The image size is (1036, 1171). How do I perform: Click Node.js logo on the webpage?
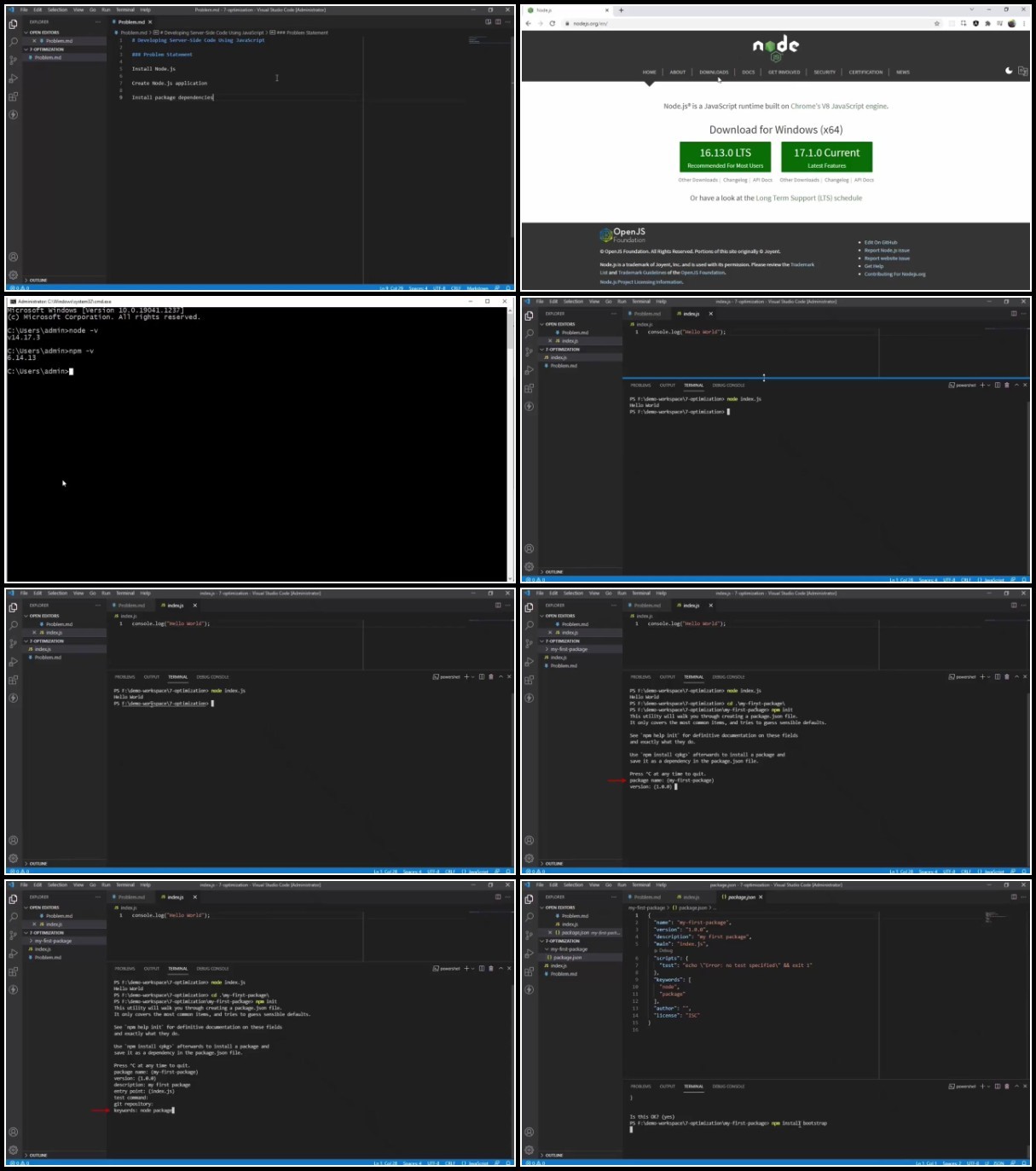coord(776,48)
